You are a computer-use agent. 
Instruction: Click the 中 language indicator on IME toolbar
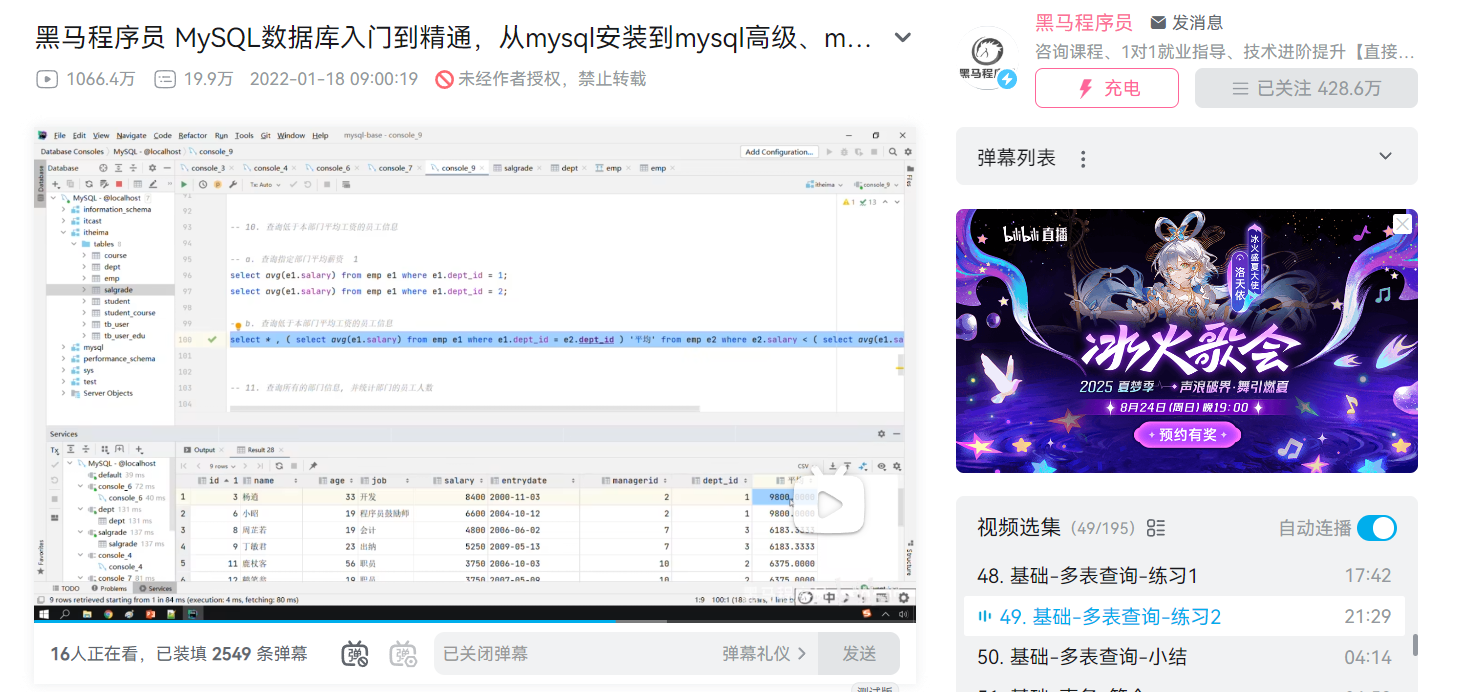(x=829, y=598)
